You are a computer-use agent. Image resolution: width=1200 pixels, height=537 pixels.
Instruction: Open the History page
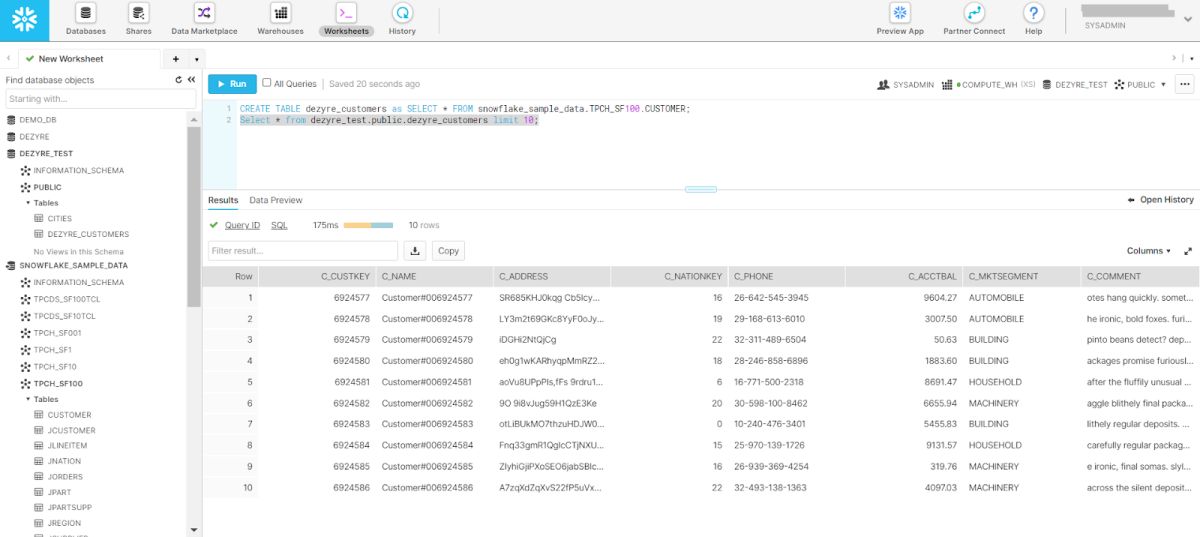click(x=402, y=19)
